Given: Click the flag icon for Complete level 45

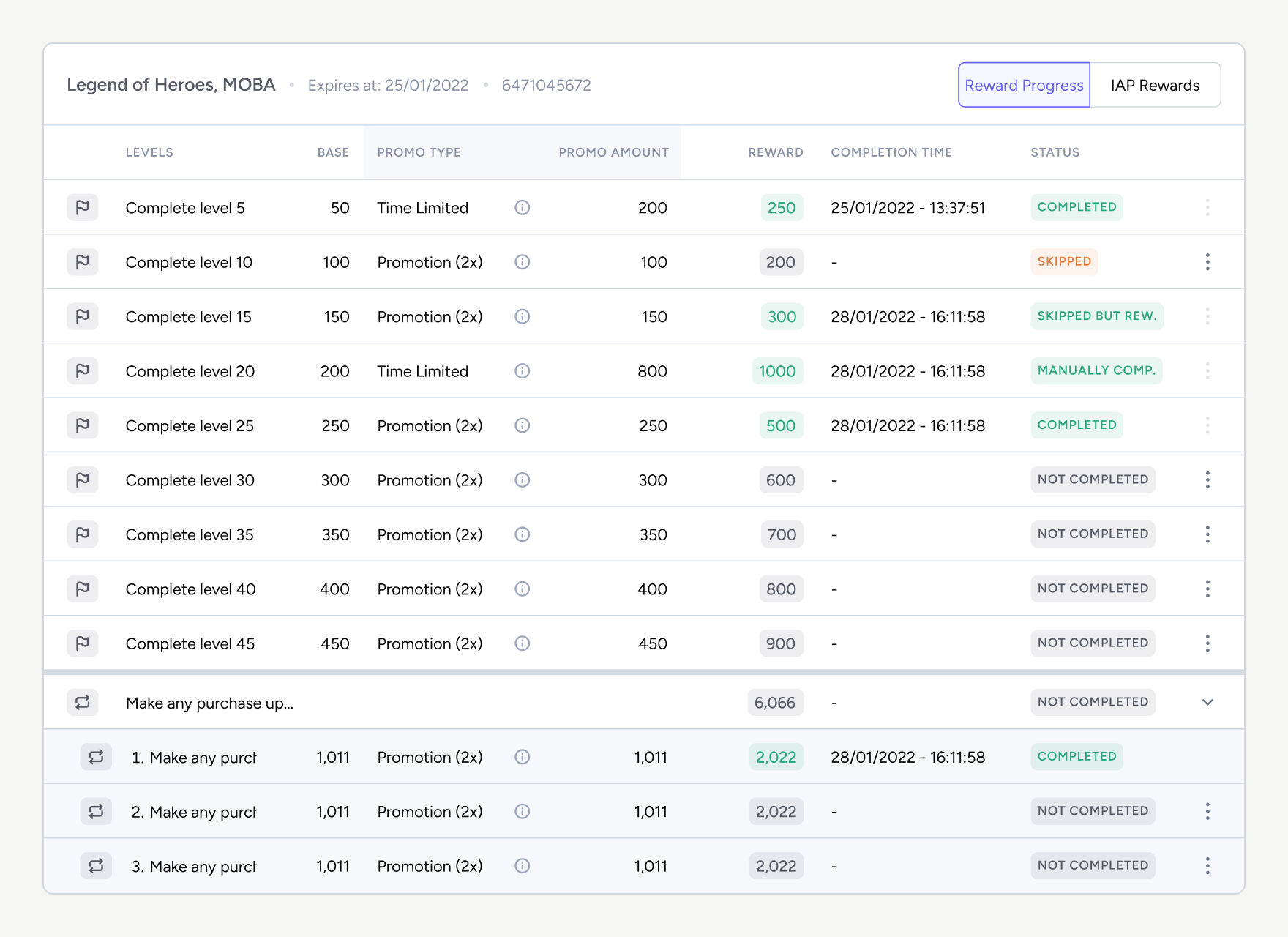Looking at the screenshot, I should pos(83,643).
